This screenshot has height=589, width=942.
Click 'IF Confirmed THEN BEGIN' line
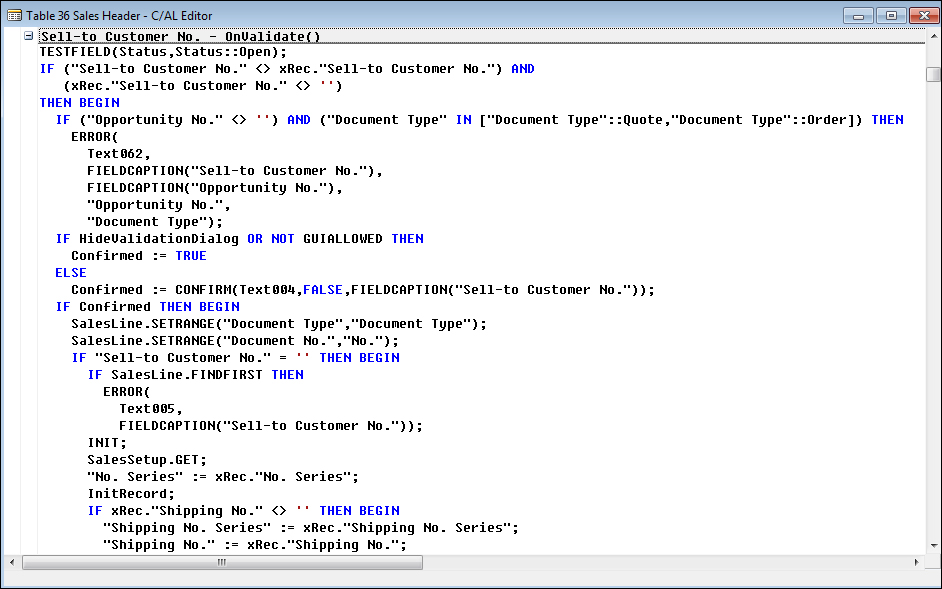tap(148, 307)
